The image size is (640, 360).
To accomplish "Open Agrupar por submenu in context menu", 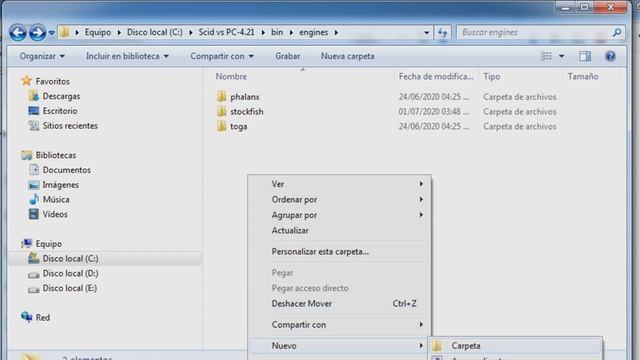I will (339, 215).
